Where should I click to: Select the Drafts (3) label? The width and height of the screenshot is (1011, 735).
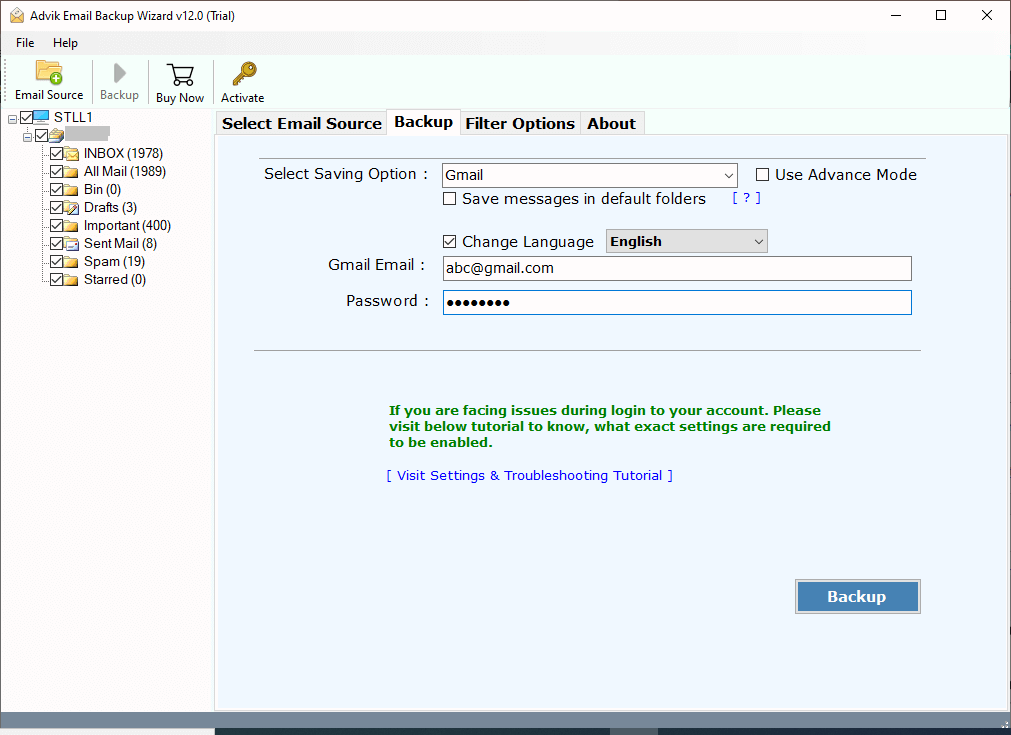110,208
